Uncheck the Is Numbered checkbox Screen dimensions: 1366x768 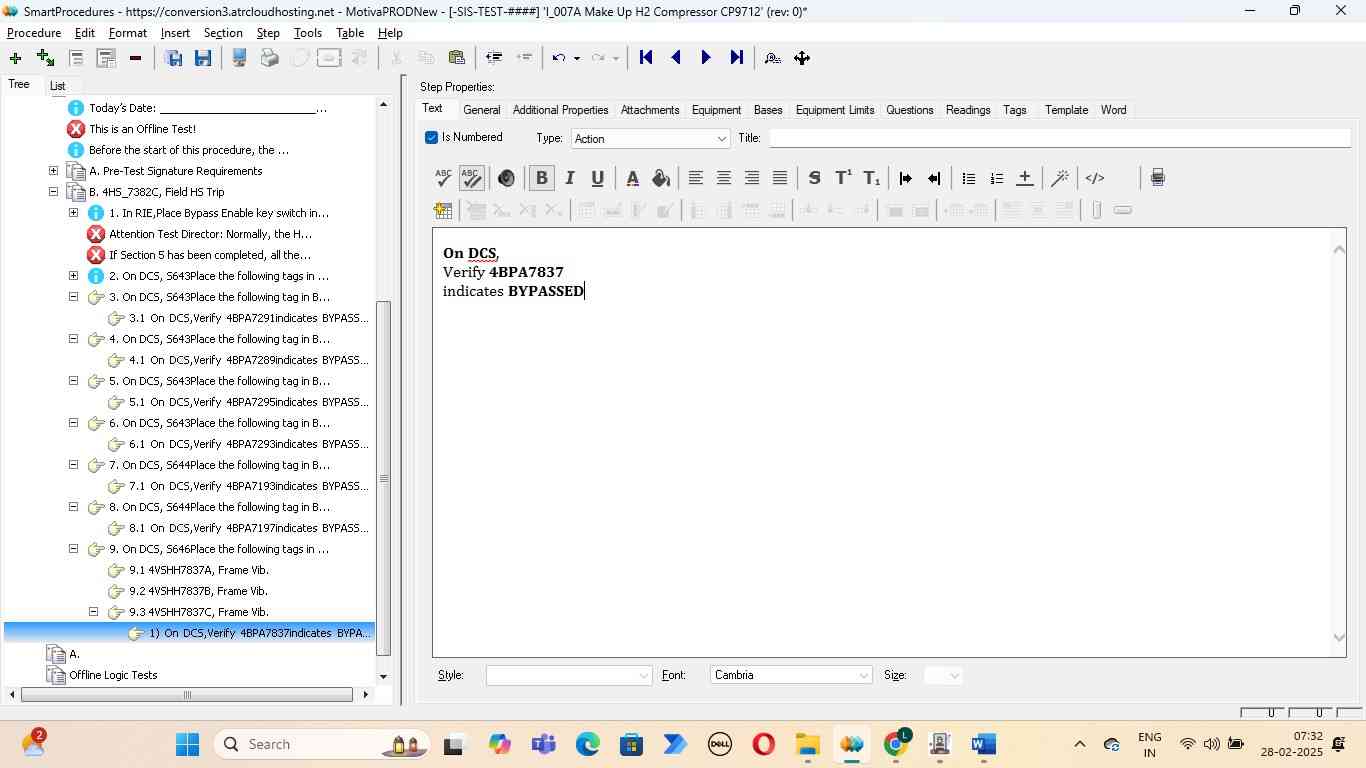pyautogui.click(x=432, y=138)
